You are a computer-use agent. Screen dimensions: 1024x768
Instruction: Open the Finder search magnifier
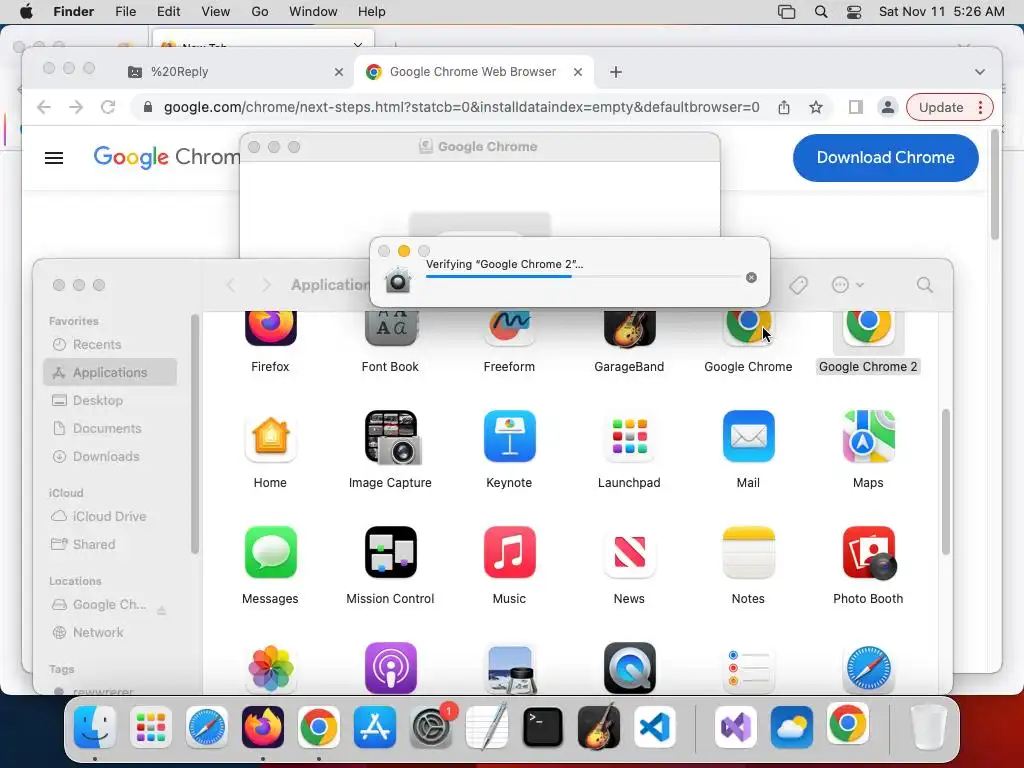tap(924, 285)
